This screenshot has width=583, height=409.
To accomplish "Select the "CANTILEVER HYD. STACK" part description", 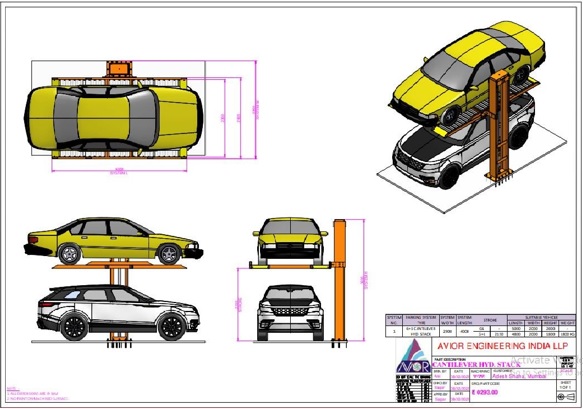I will click(x=476, y=365).
